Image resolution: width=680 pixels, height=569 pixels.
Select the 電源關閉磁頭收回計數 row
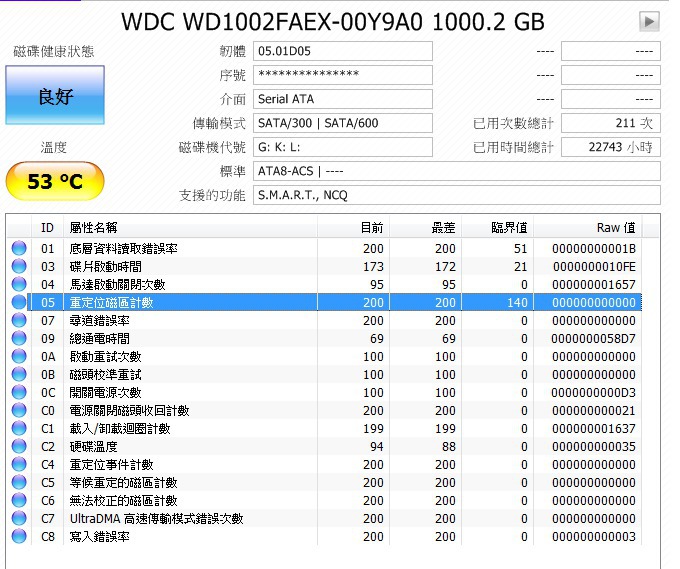pos(324,410)
